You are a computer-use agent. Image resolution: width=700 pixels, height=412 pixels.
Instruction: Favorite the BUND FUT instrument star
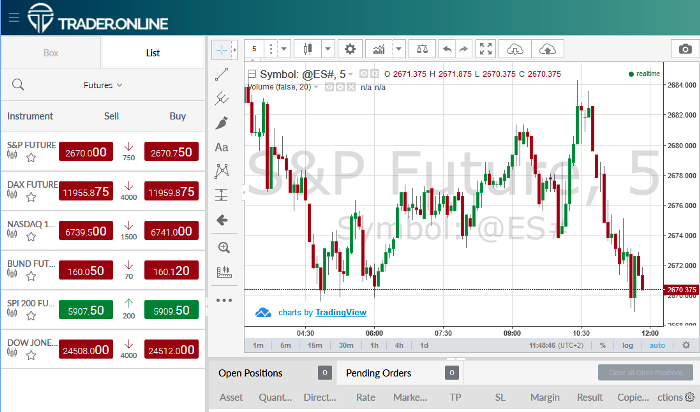31,276
